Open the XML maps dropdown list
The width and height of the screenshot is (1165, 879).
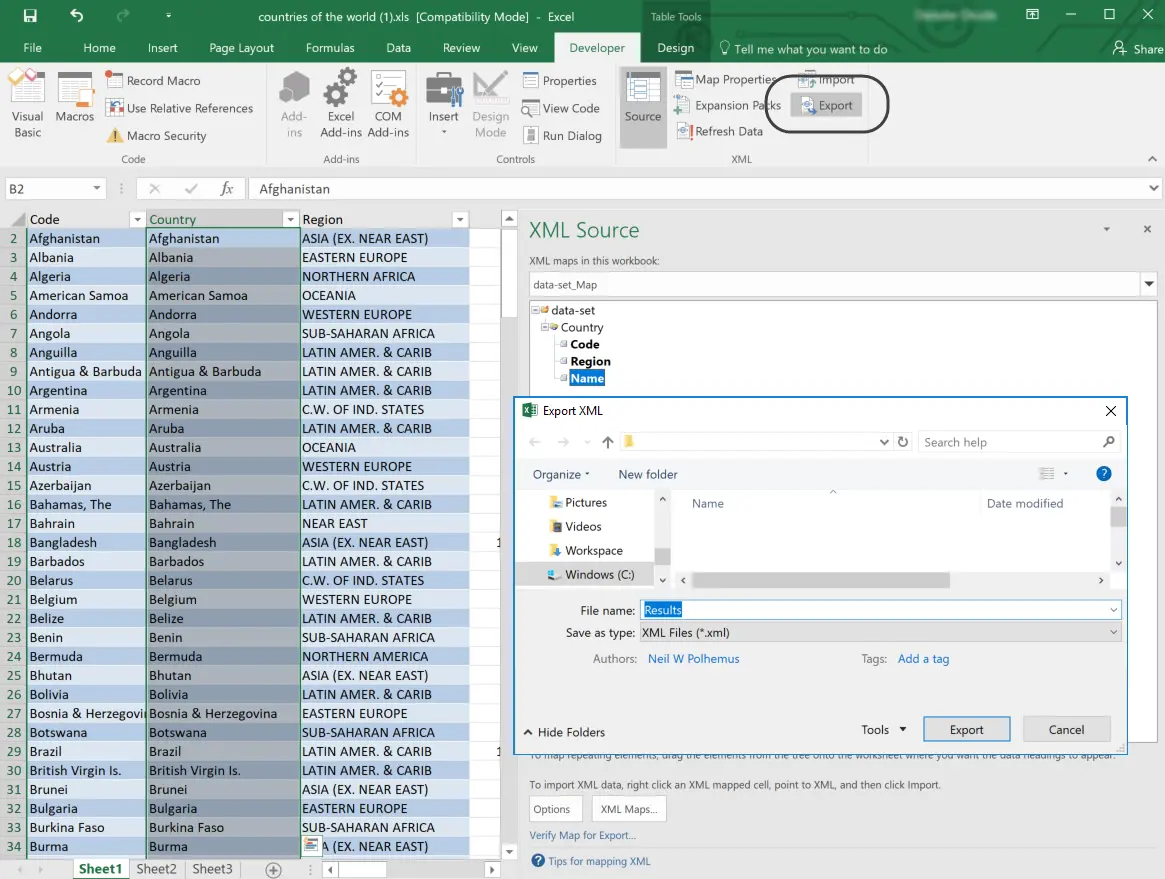1149,284
